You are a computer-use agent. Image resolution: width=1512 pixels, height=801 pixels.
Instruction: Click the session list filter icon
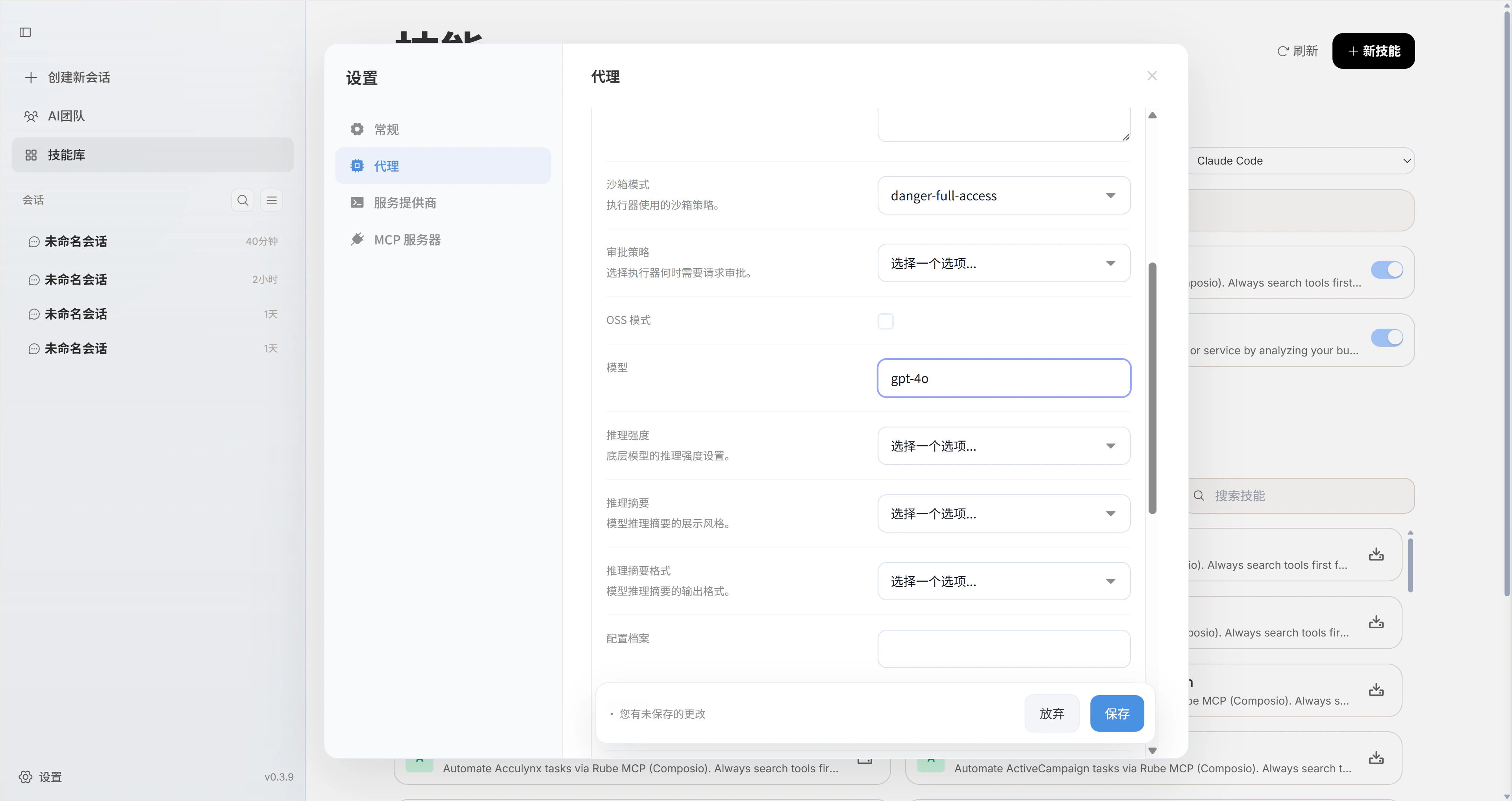click(x=271, y=200)
